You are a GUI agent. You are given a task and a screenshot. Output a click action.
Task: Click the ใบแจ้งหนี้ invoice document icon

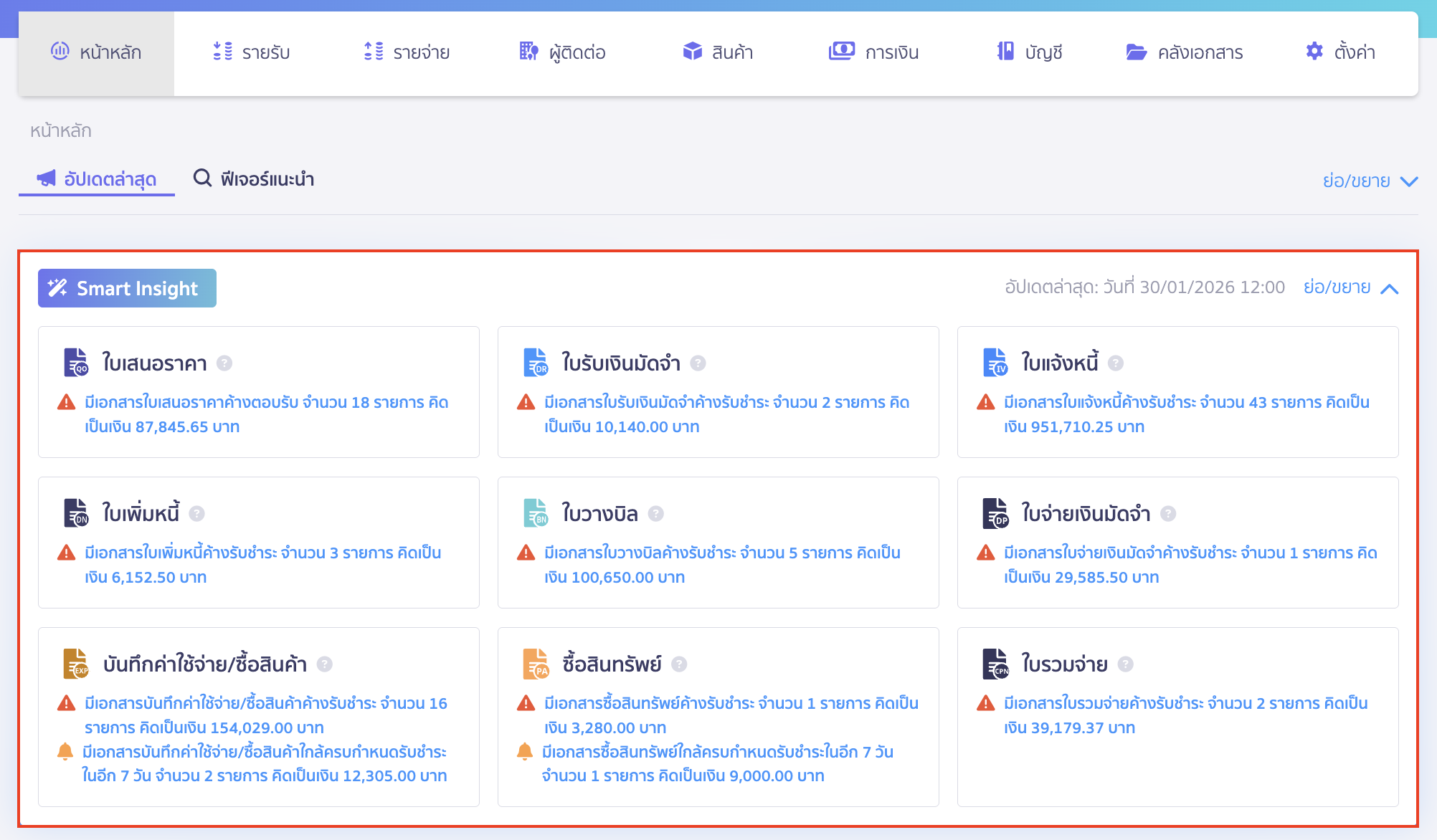(995, 362)
